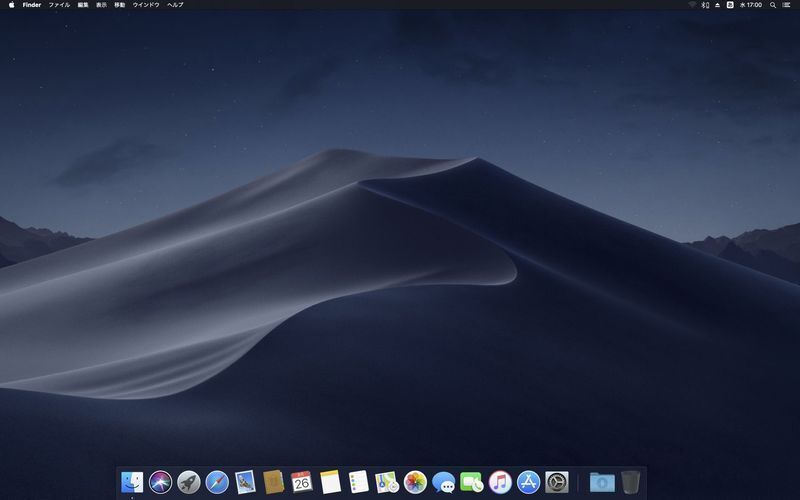
Task: Open the Calendar app in Dock
Action: [x=302, y=482]
